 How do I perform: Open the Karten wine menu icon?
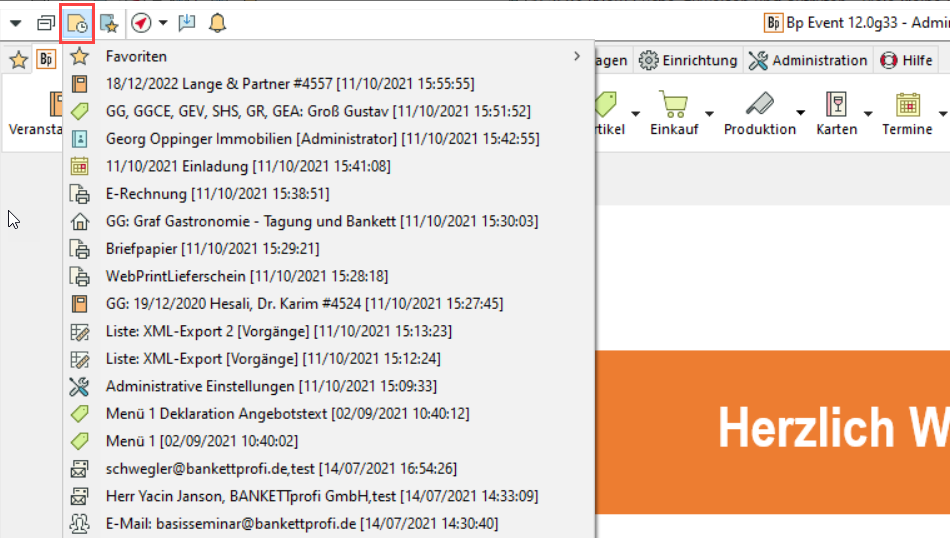(x=835, y=105)
